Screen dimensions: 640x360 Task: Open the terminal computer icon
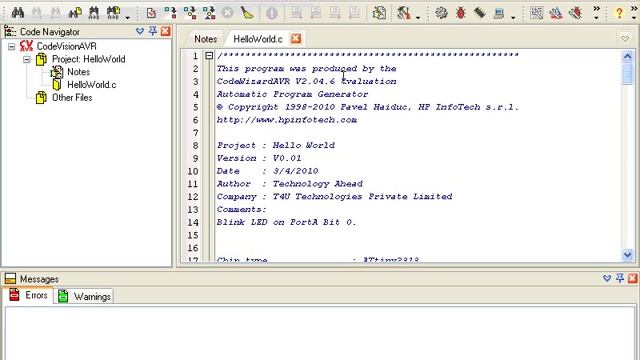(499, 13)
